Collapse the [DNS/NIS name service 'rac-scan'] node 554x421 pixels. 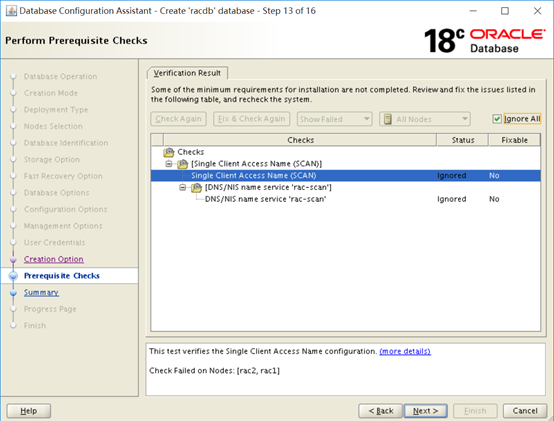(183, 187)
